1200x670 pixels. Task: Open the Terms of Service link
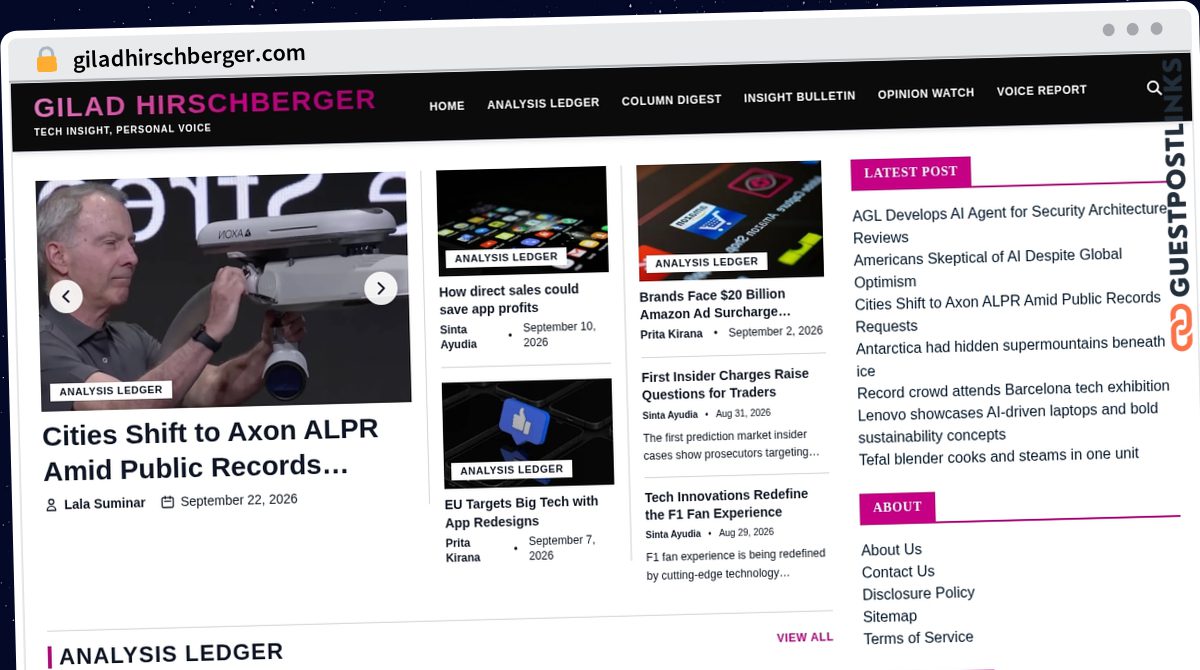(x=919, y=638)
